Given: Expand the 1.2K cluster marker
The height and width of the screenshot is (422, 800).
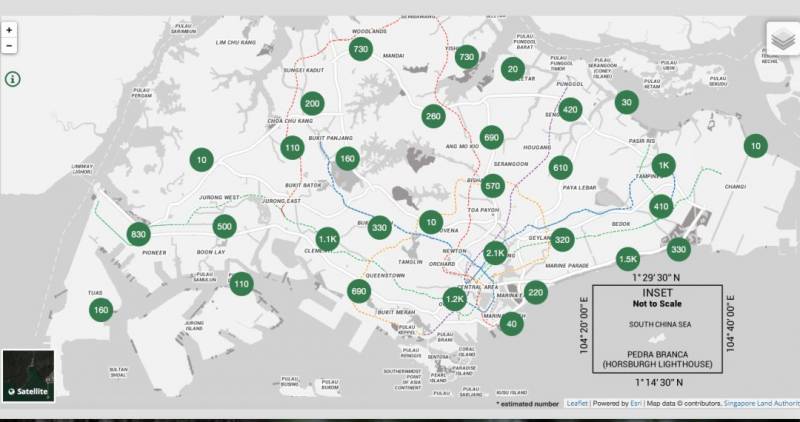Looking at the screenshot, I should click(x=455, y=298).
